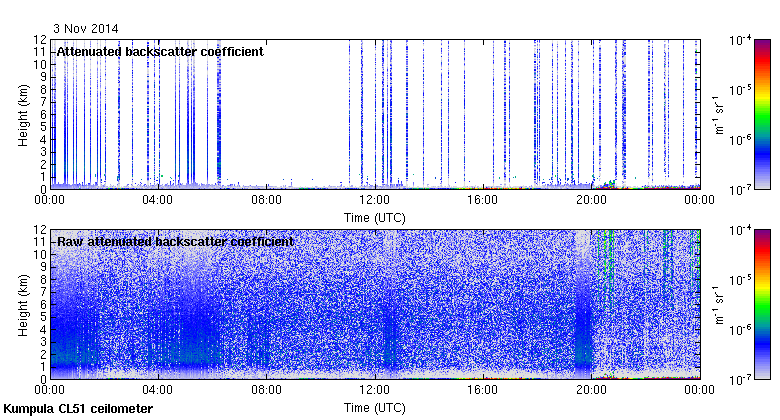780x420 pixels.
Task: Click the top panel's 'Height (km)' axis label
Action: coord(23,115)
